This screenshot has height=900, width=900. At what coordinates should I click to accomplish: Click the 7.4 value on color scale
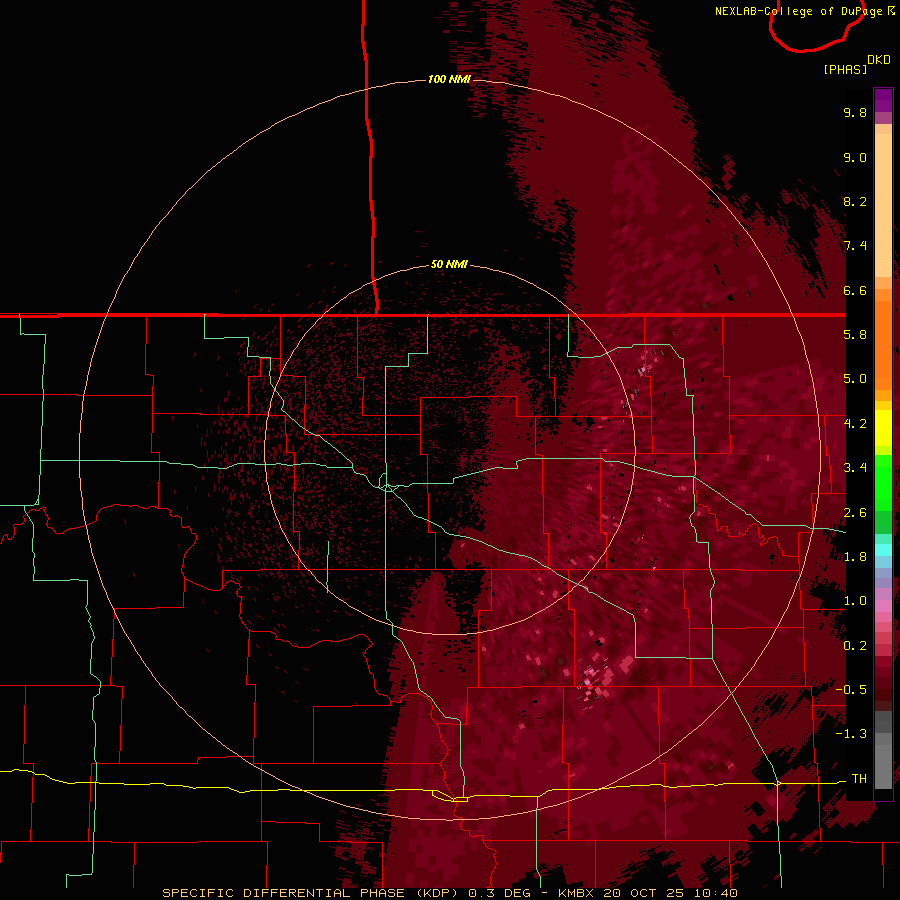(855, 246)
